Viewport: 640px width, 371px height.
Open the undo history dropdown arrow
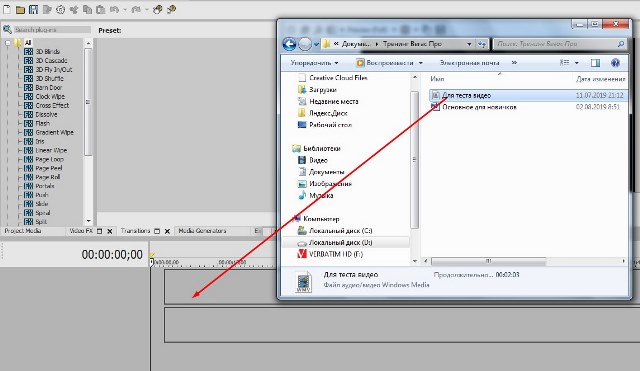click(124, 9)
